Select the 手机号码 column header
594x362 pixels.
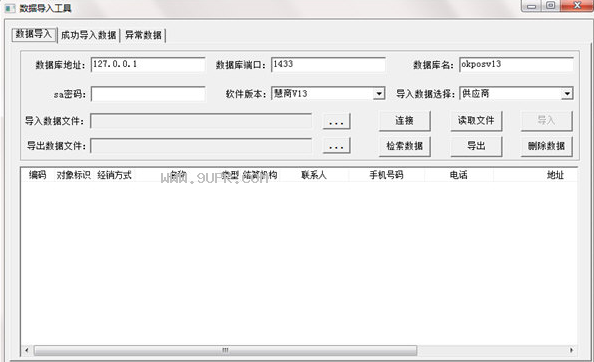(386, 175)
